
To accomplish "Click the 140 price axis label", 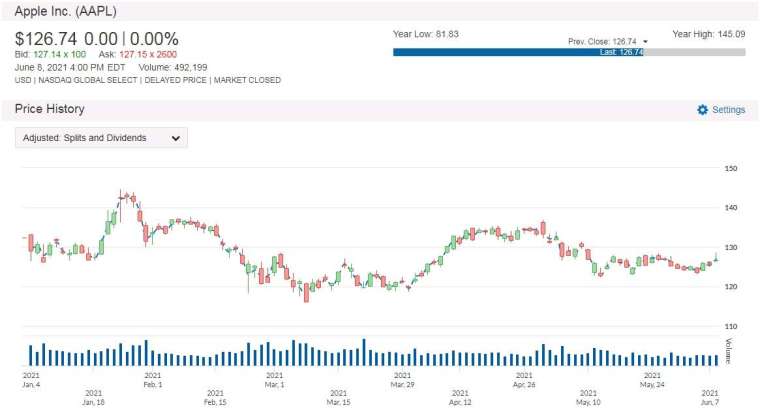I will click(731, 208).
